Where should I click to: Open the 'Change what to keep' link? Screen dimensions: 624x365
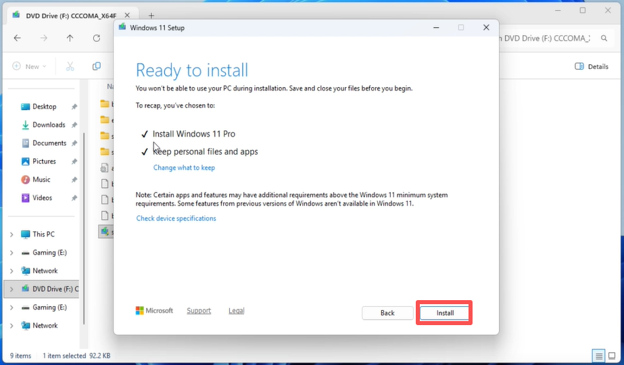[x=184, y=168]
